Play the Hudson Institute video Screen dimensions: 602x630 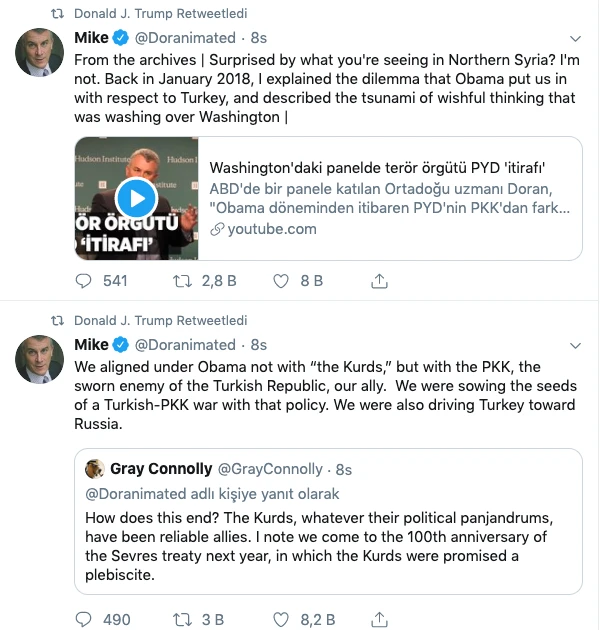tap(137, 198)
